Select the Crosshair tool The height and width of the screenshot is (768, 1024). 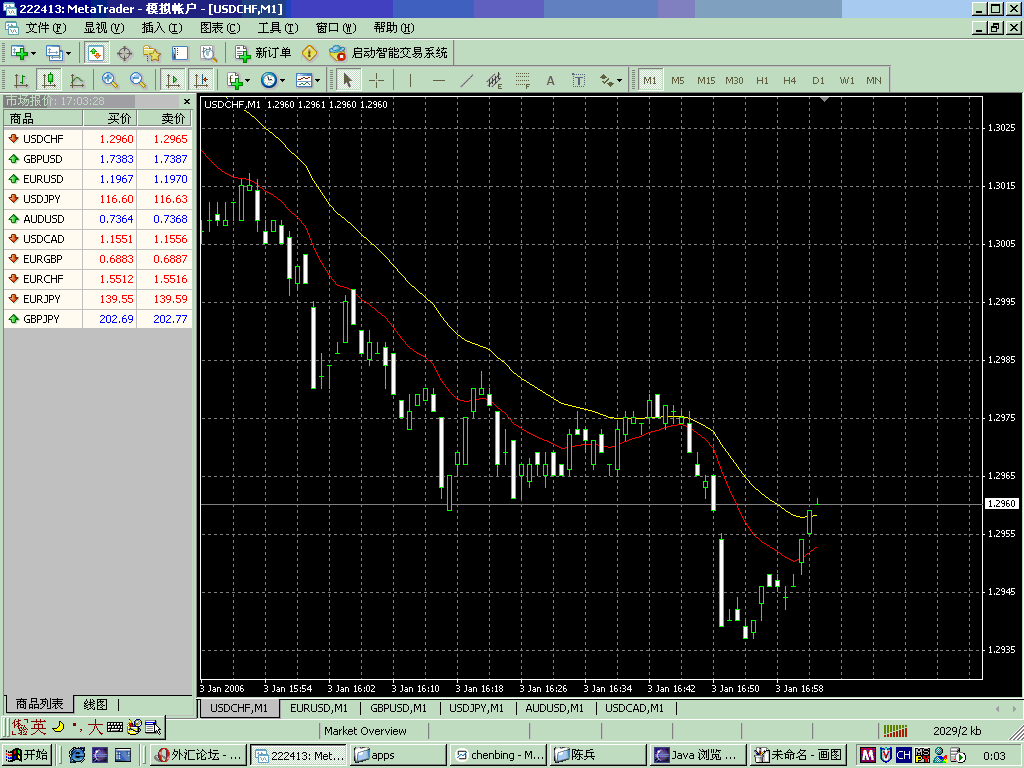(375, 79)
